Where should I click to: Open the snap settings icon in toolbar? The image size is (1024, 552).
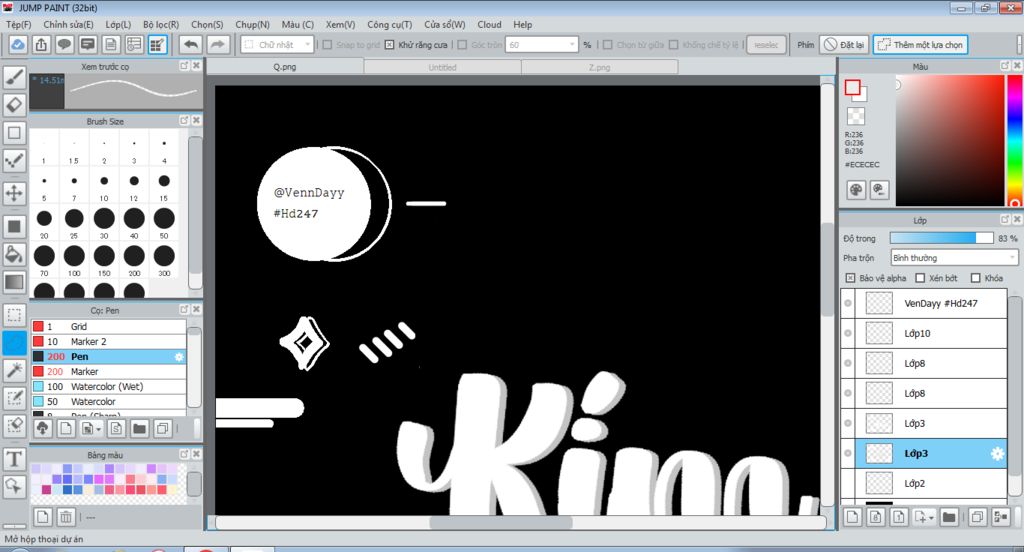(157, 45)
